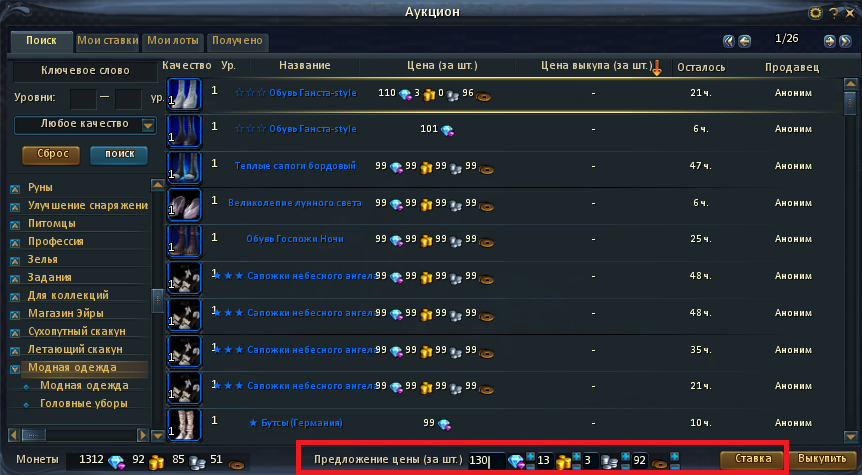Switch to the Получено tab
Viewport: 862px width, 475px height.
click(237, 41)
